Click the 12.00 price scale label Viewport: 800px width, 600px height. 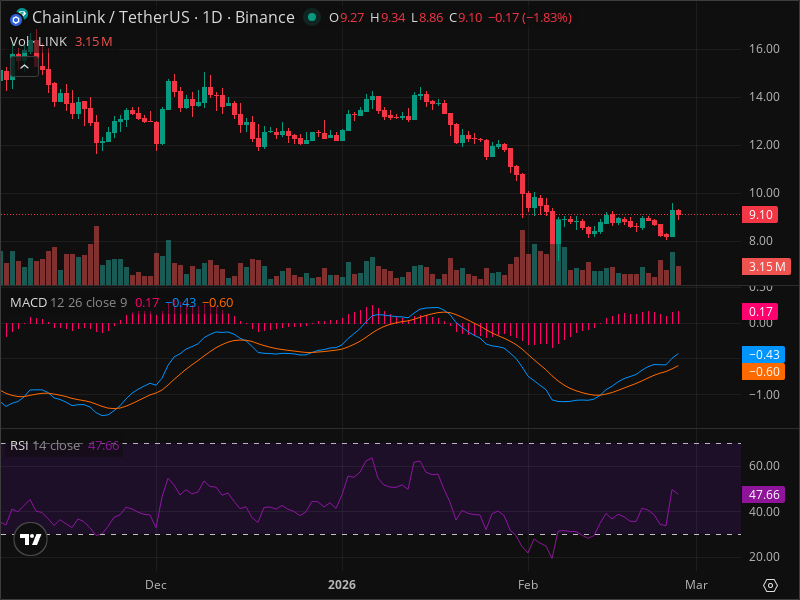pos(764,145)
